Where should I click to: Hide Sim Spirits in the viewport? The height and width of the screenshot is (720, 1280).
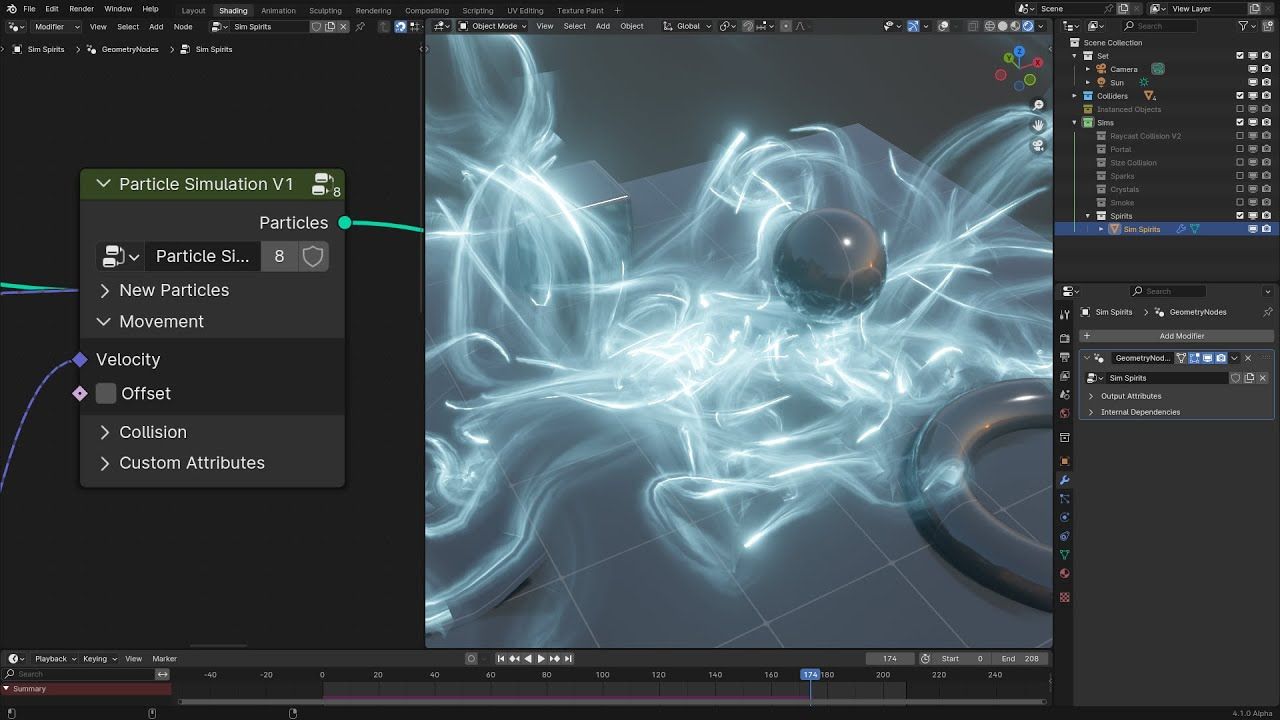(x=1252, y=228)
